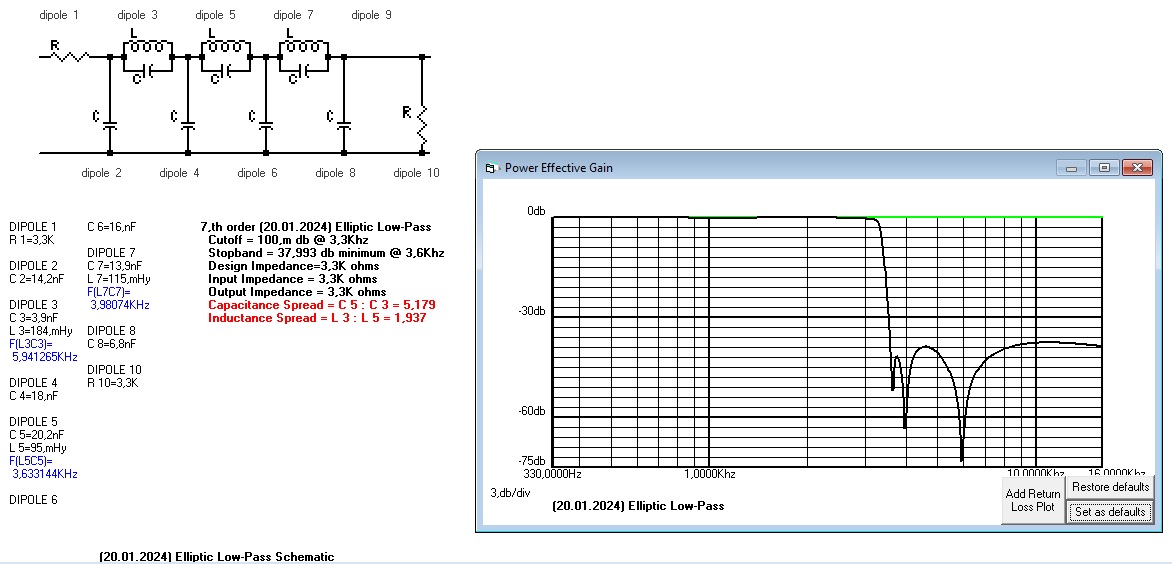The image size is (1172, 564).
Task: Click the Capacitance Spread red text line
Action: [x=321, y=304]
